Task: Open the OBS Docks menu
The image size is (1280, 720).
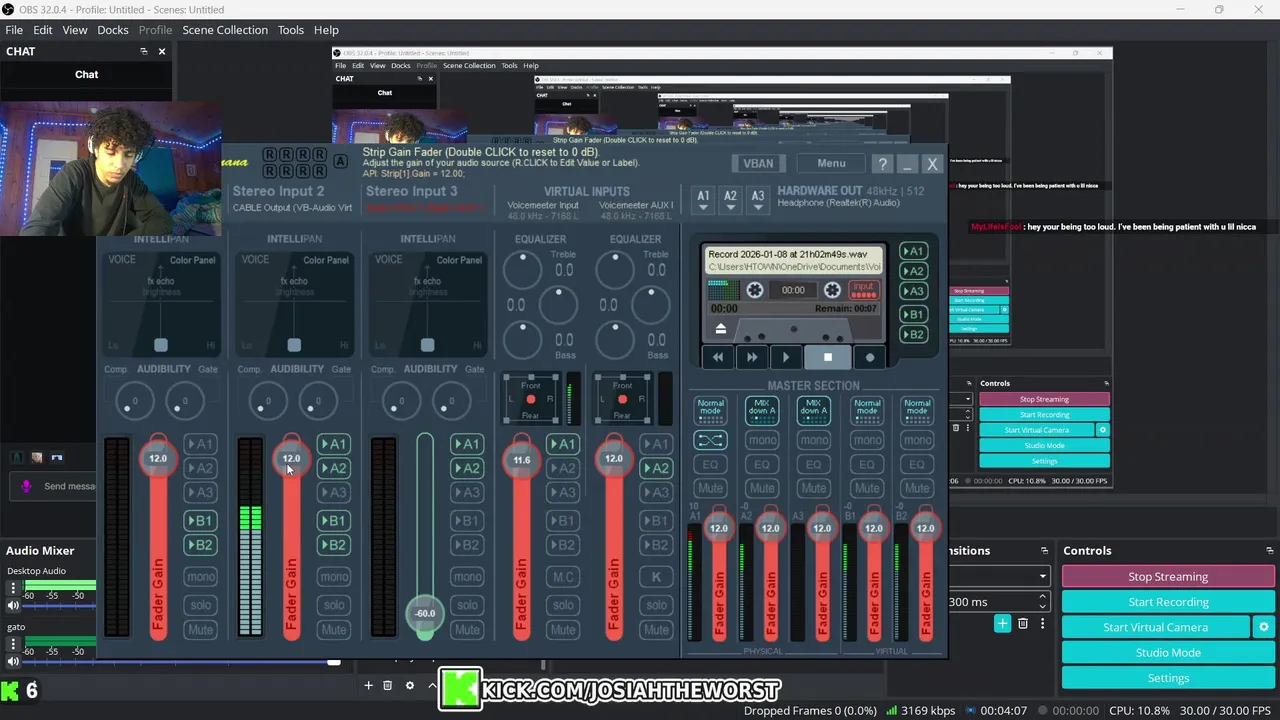Action: pos(113,30)
